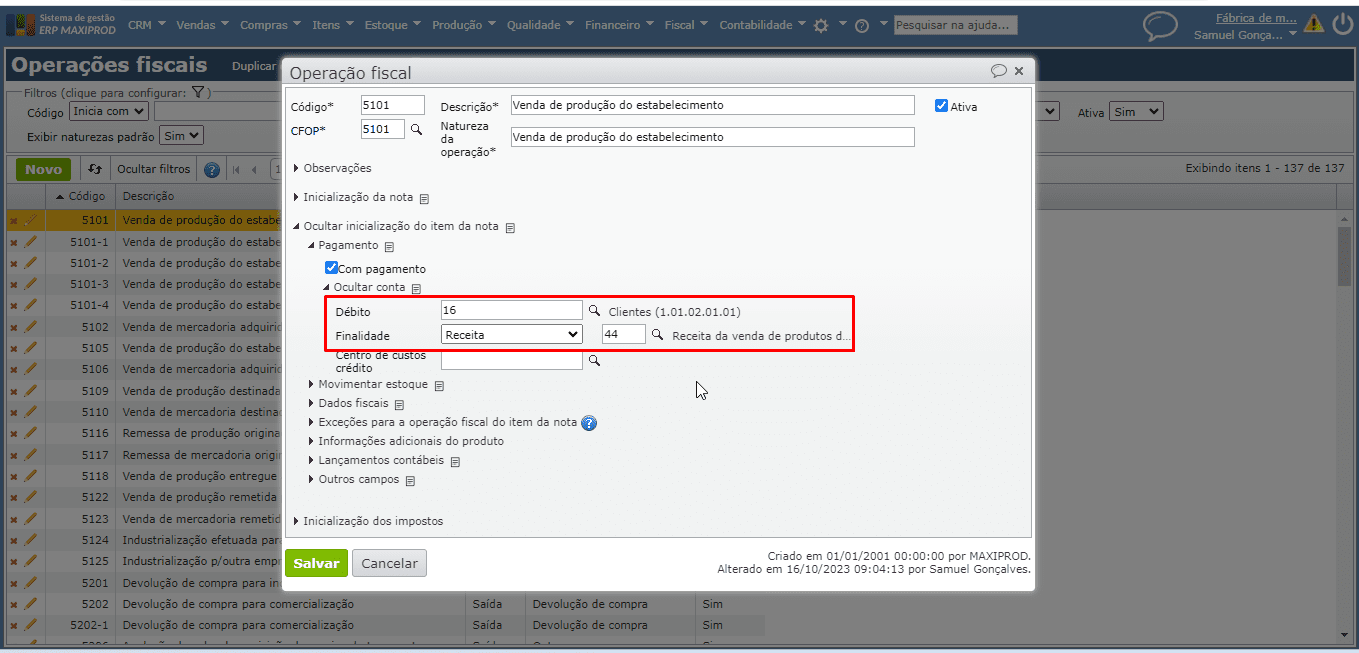The height and width of the screenshot is (653, 1359).
Task: Toggle the Ativa checkbox
Action: 941,106
